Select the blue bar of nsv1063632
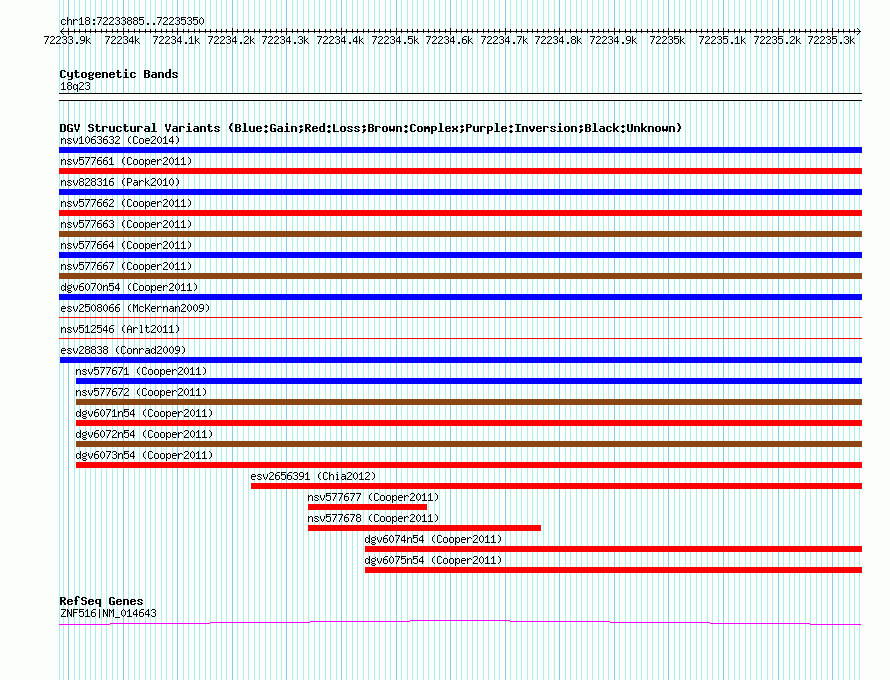This screenshot has width=890, height=680. (x=460, y=150)
